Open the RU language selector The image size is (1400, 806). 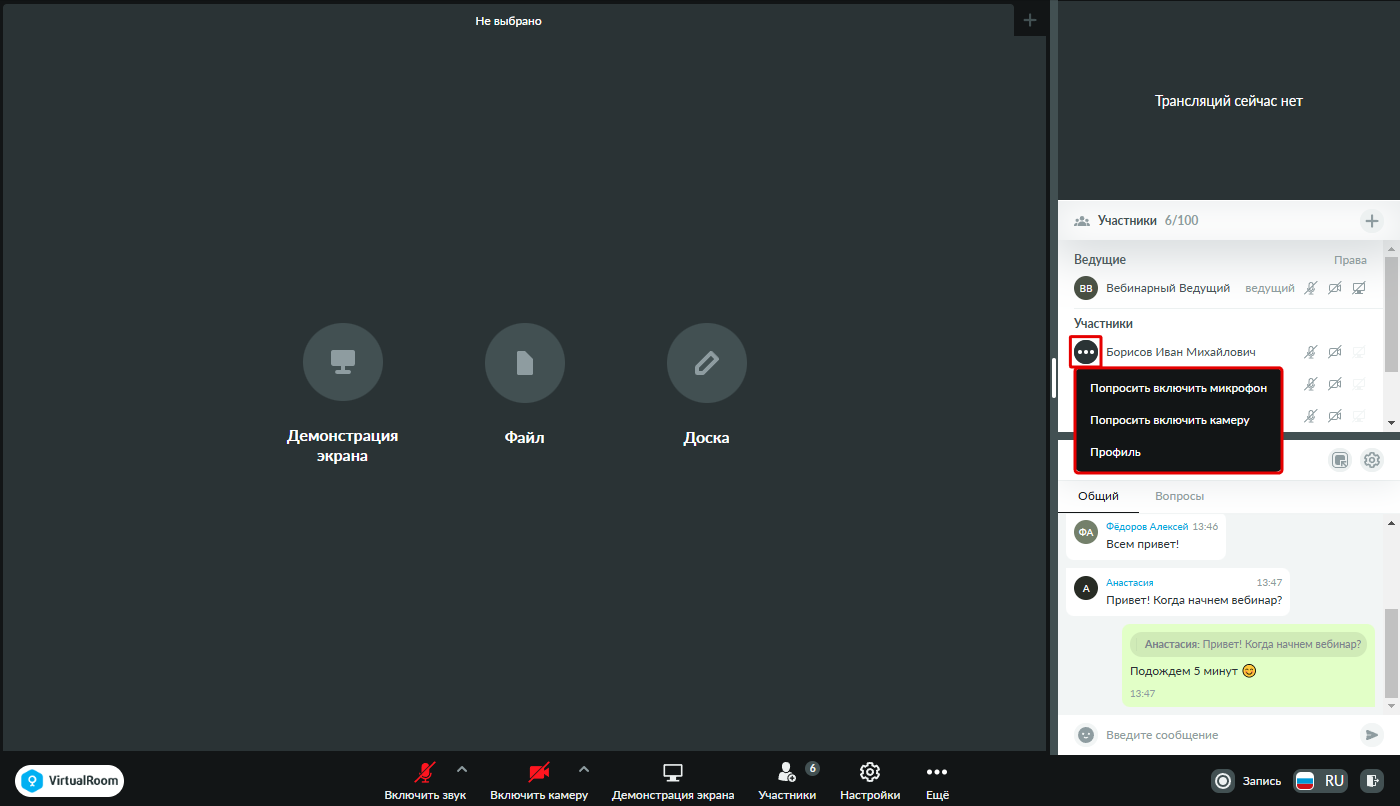[1321, 780]
